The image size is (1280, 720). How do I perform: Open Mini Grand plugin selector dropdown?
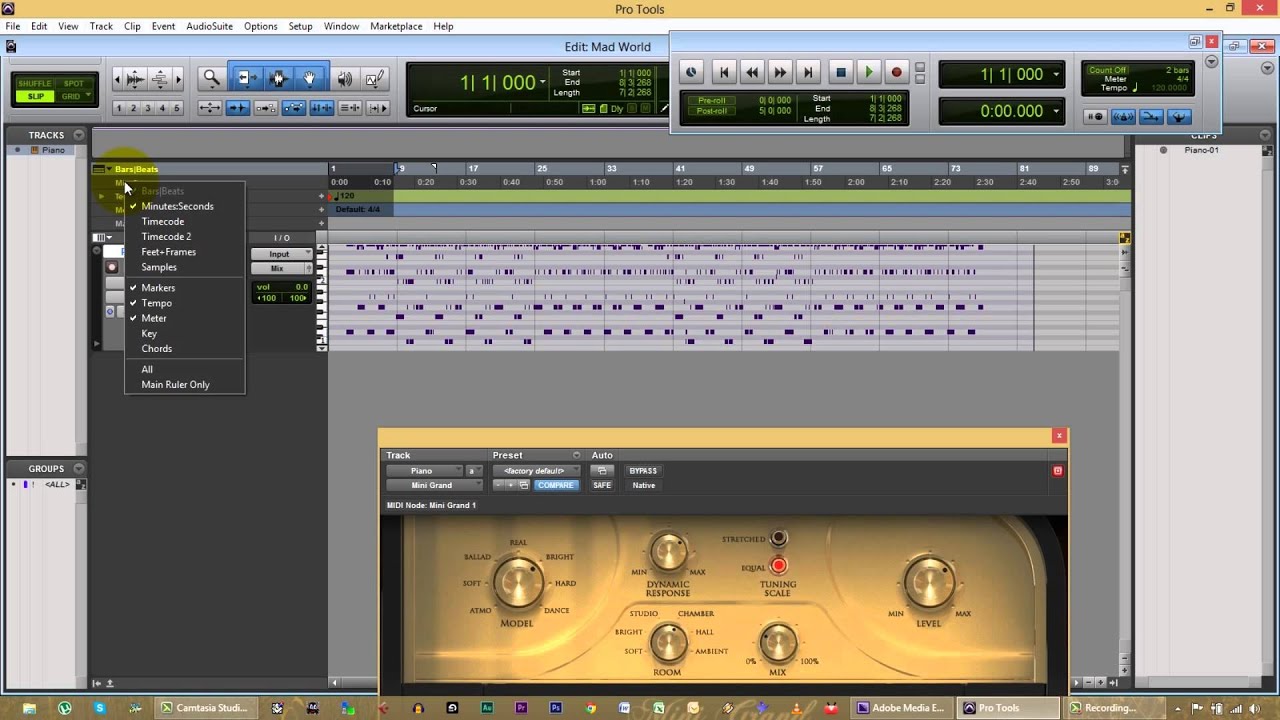click(434, 485)
